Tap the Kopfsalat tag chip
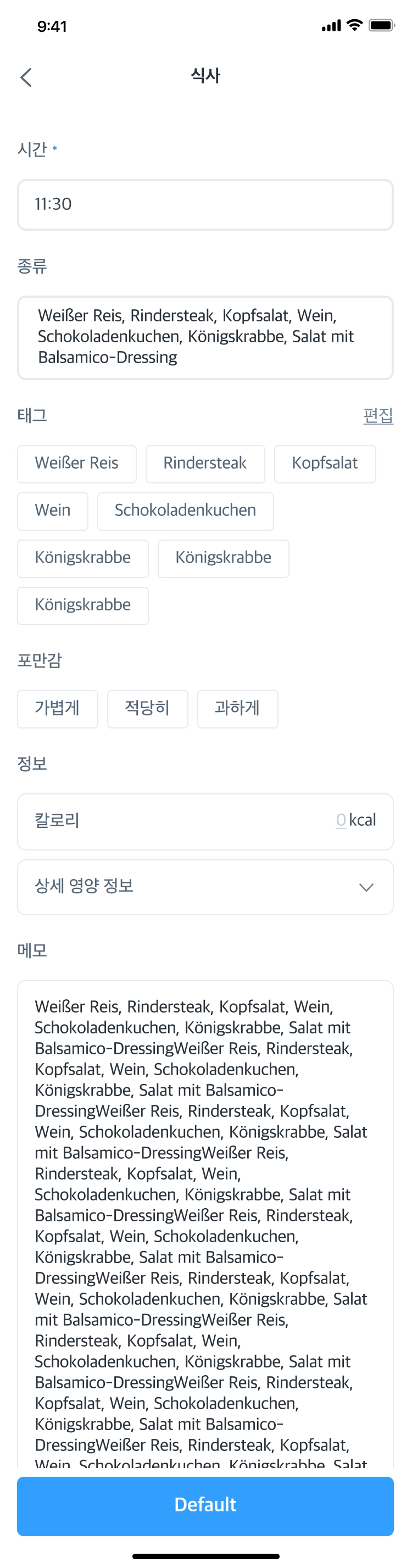Image resolution: width=412 pixels, height=1568 pixels. click(x=324, y=464)
